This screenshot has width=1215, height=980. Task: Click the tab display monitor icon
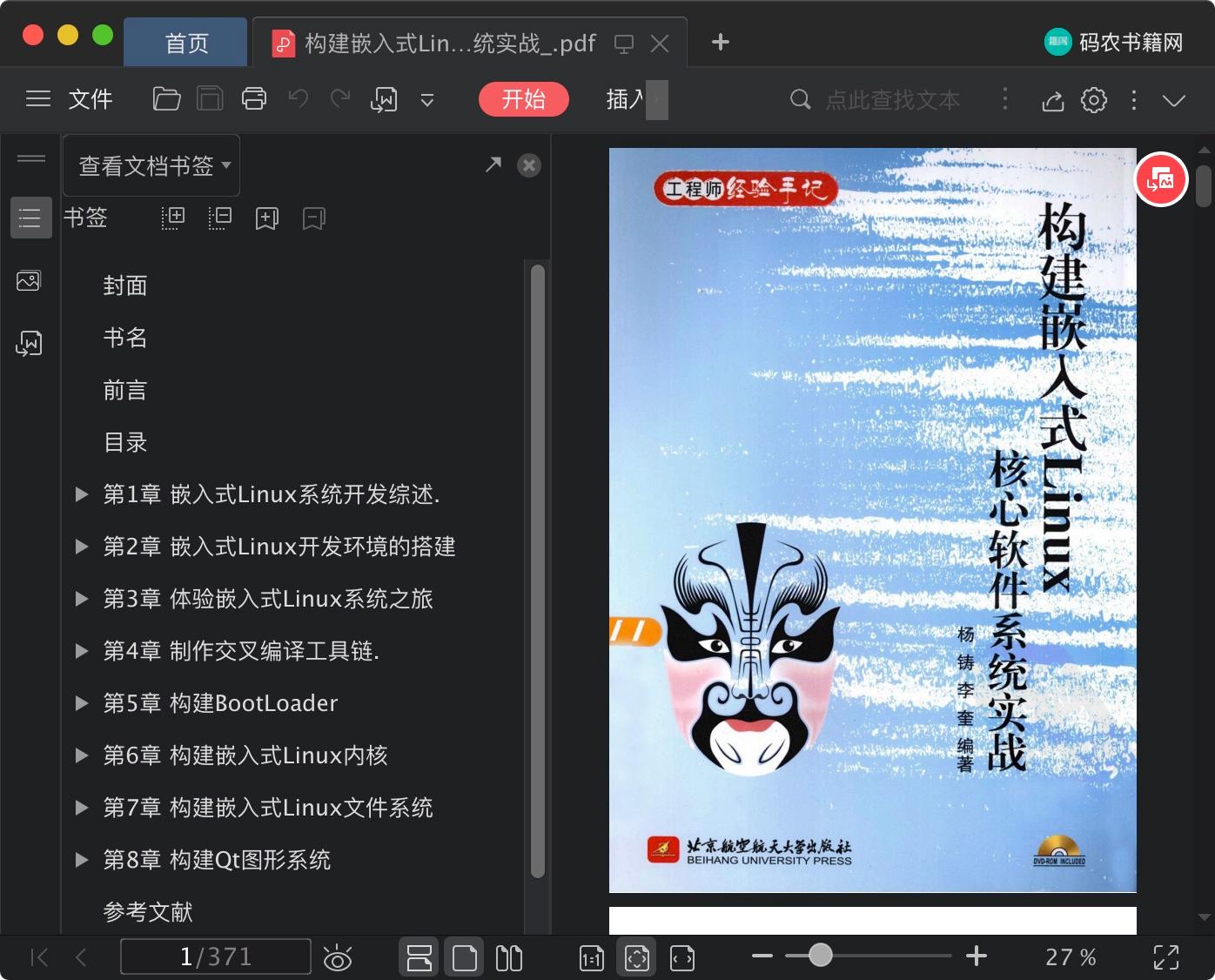click(624, 44)
